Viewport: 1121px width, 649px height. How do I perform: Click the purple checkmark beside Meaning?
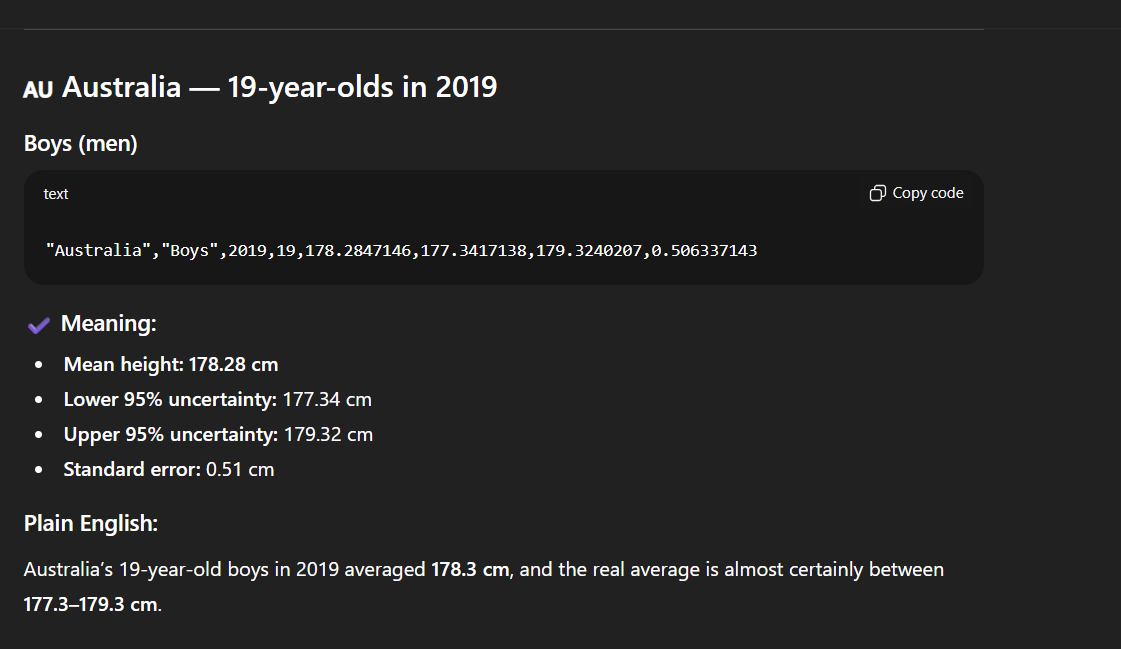pos(38,324)
